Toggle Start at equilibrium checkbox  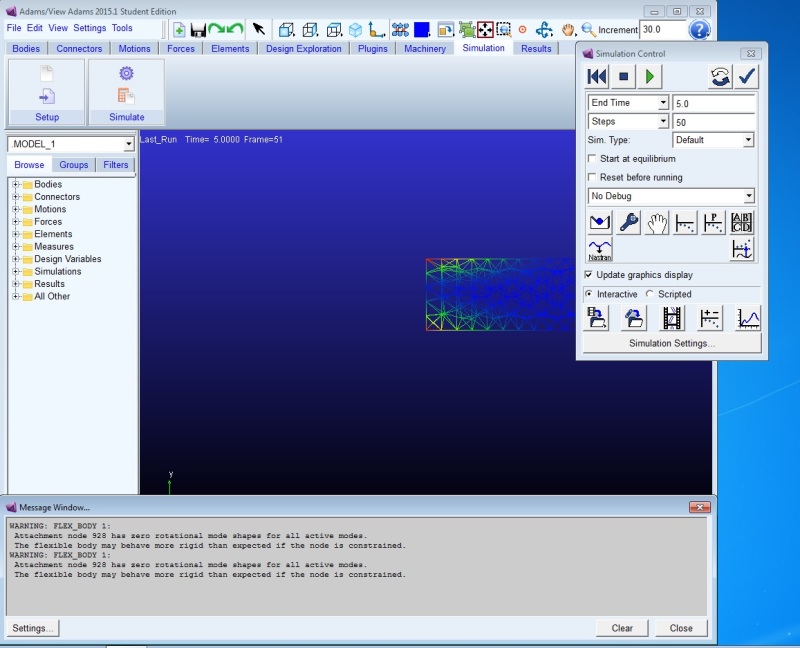(592, 159)
